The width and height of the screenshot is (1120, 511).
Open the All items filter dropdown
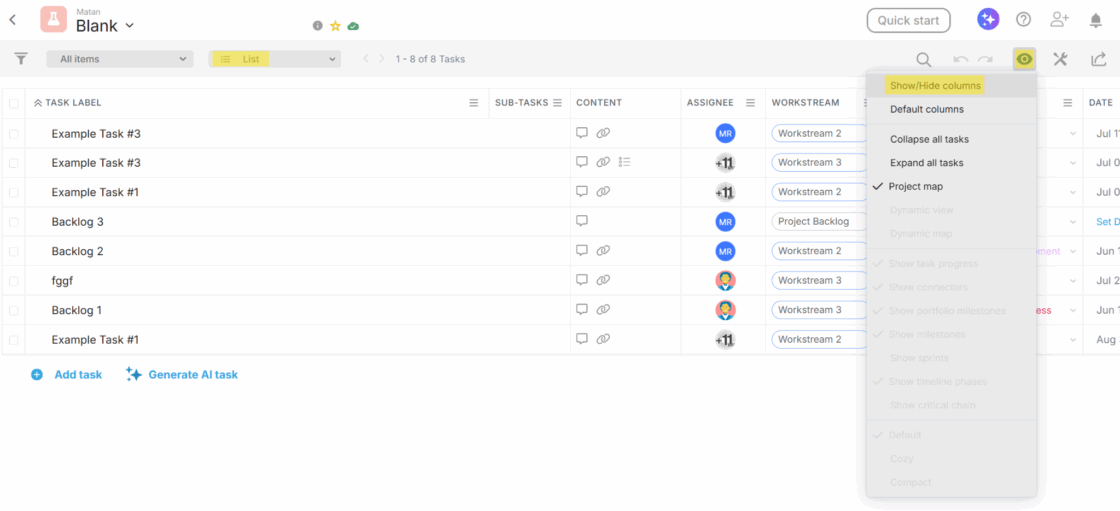tap(119, 59)
